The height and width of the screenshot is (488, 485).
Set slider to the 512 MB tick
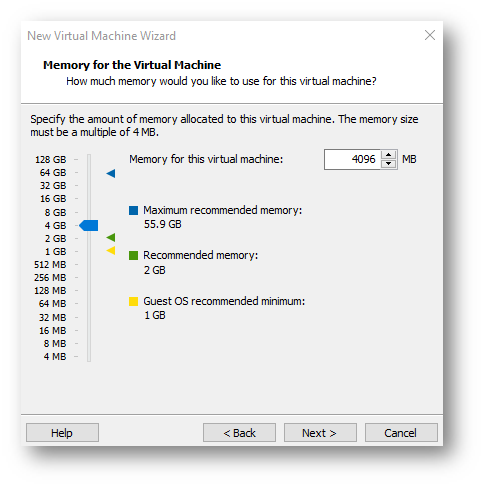[x=89, y=264]
